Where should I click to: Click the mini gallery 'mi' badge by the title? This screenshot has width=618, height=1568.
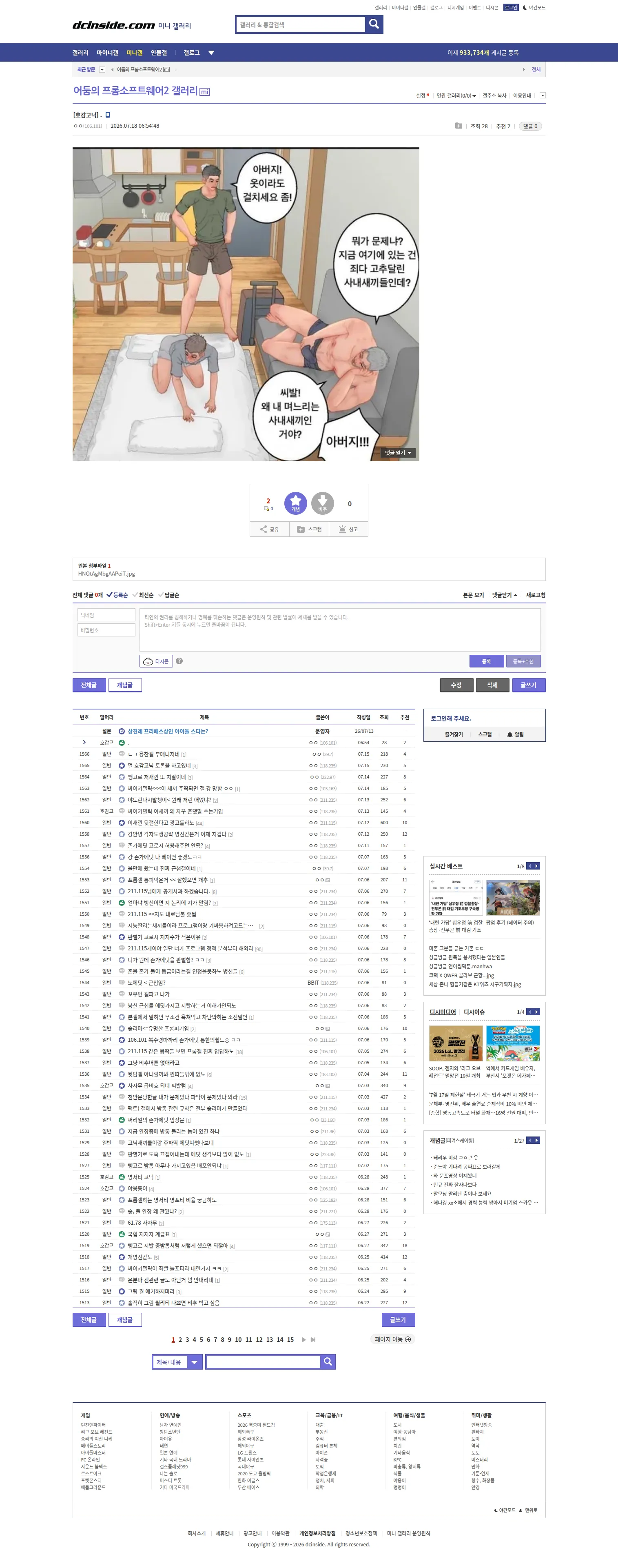tap(205, 92)
